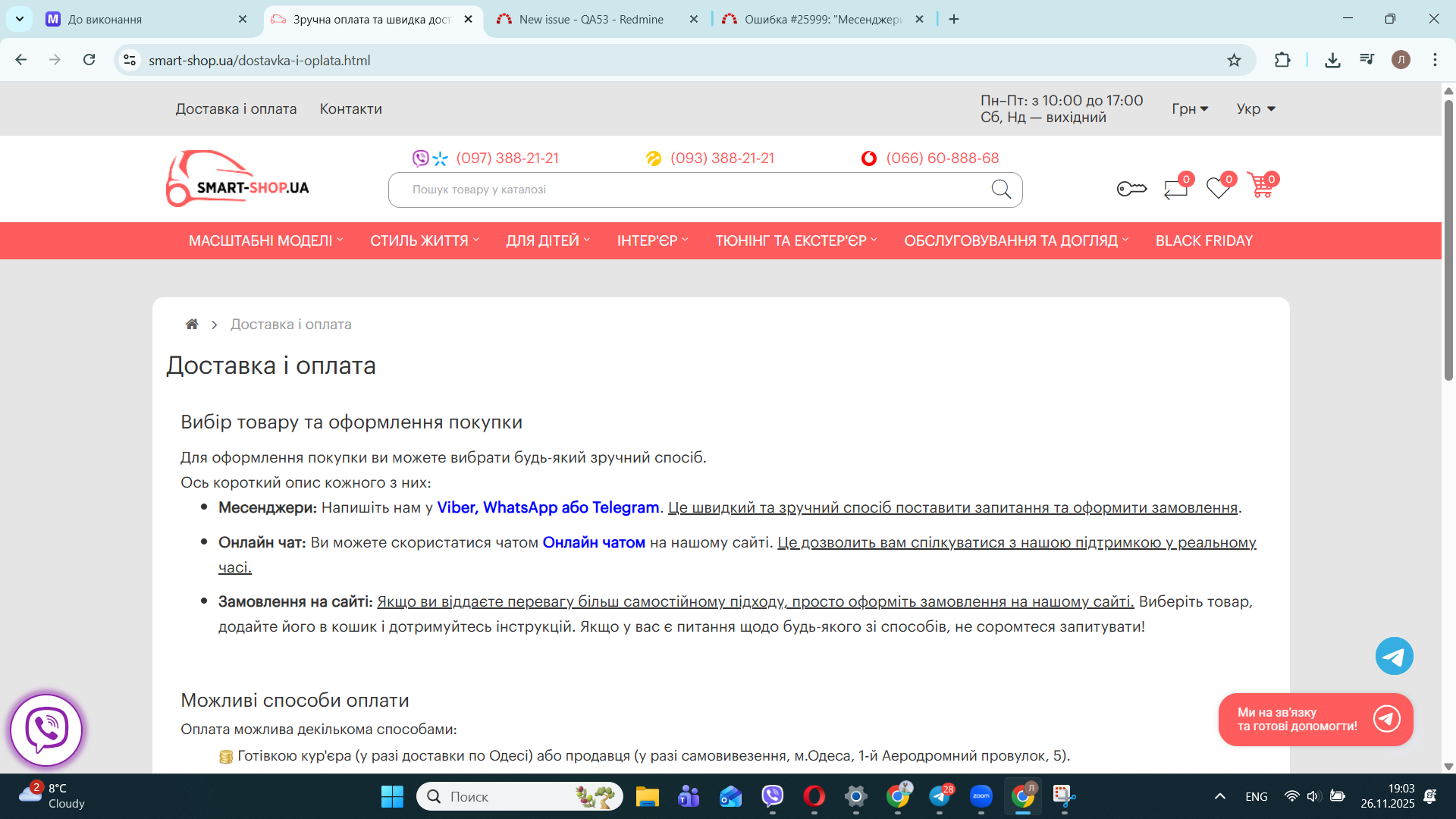Viewport: 1456px width, 819px height.
Task: Click the product search input field
Action: 682,190
